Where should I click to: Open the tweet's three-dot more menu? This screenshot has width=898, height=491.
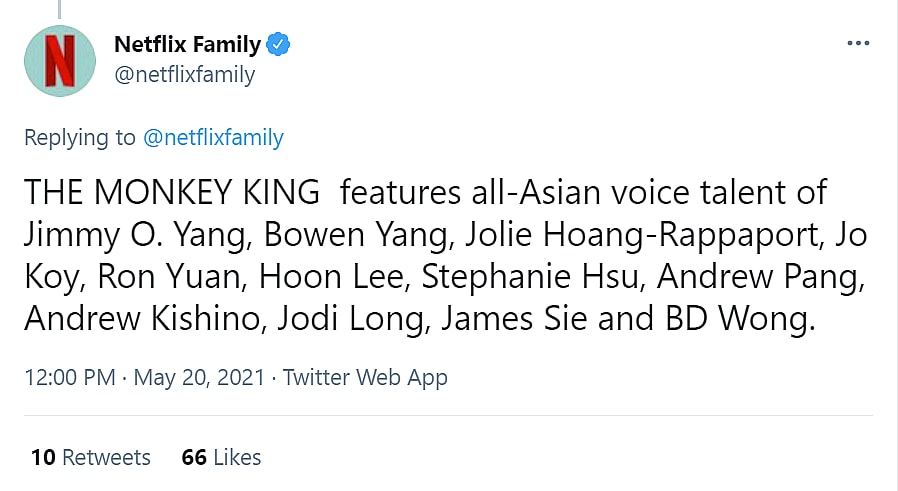coord(858,44)
